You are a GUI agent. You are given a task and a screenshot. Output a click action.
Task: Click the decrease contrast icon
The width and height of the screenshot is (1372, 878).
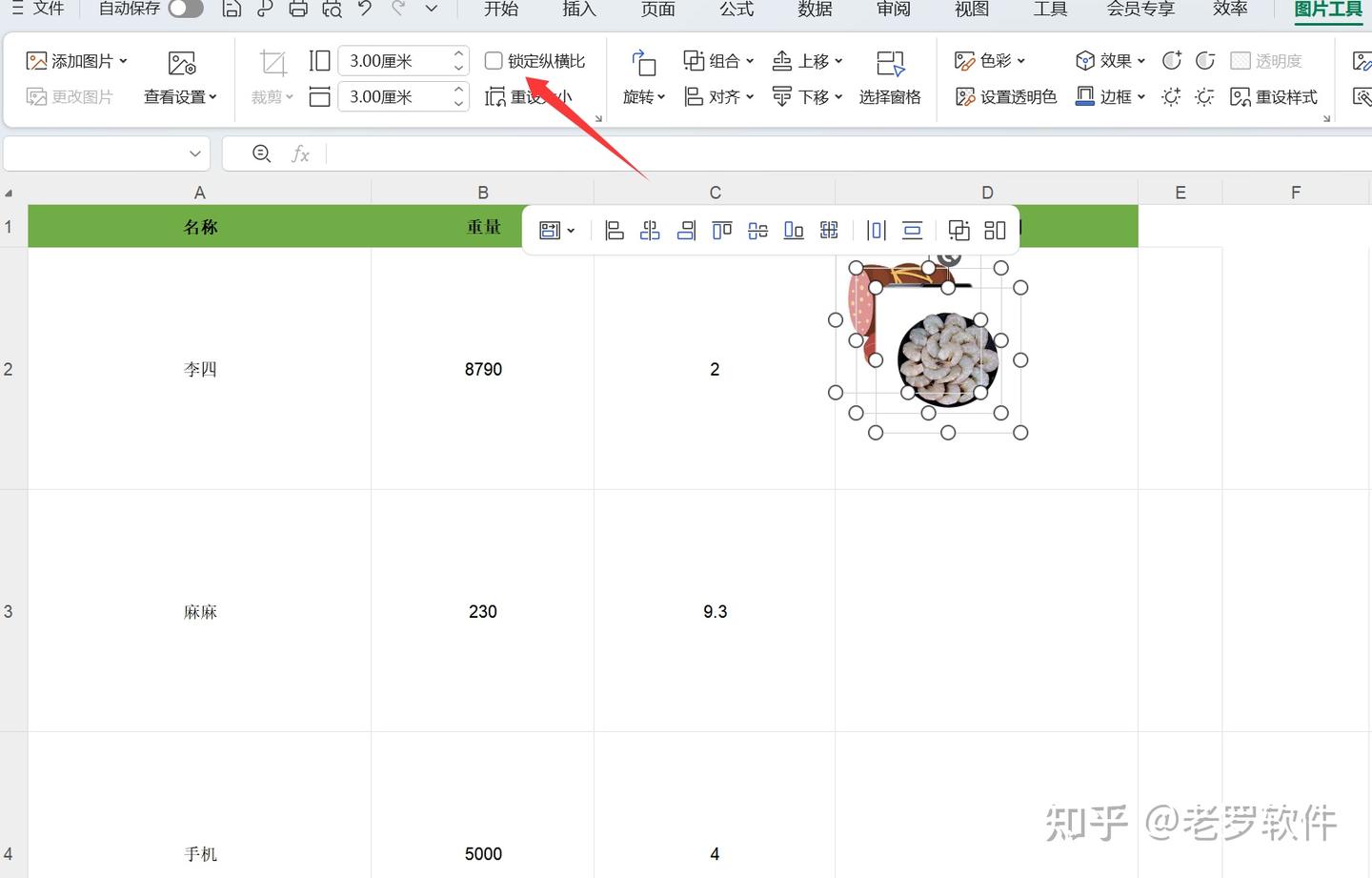point(1205,60)
